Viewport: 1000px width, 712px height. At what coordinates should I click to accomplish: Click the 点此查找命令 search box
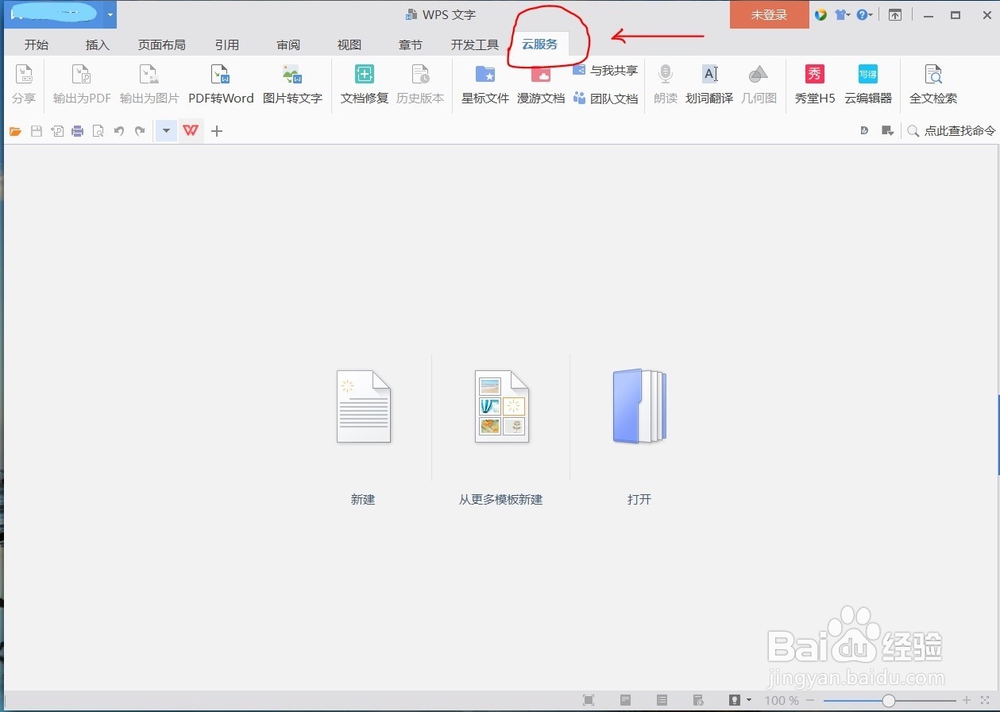[x=952, y=131]
